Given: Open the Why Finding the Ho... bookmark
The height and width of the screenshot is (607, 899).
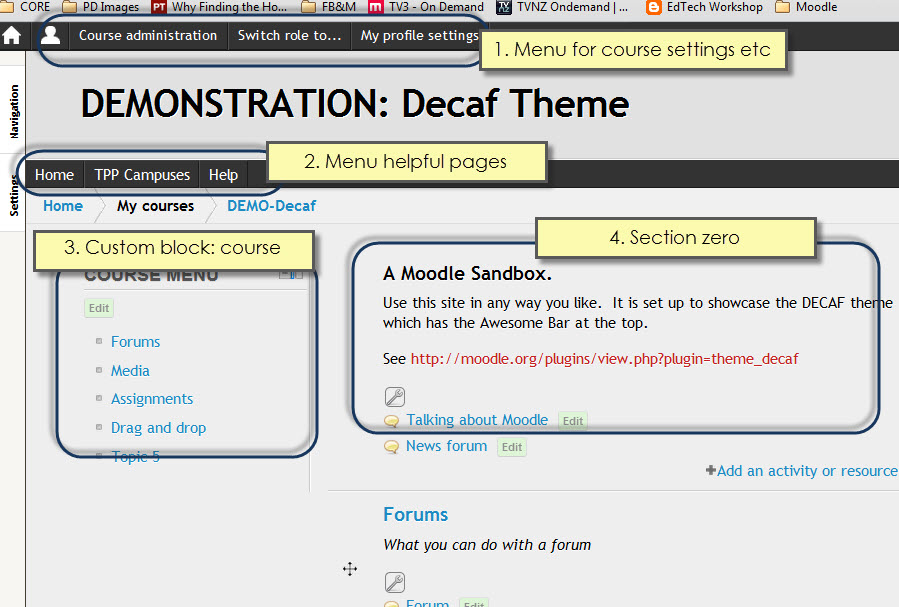Looking at the screenshot, I should [x=229, y=7].
